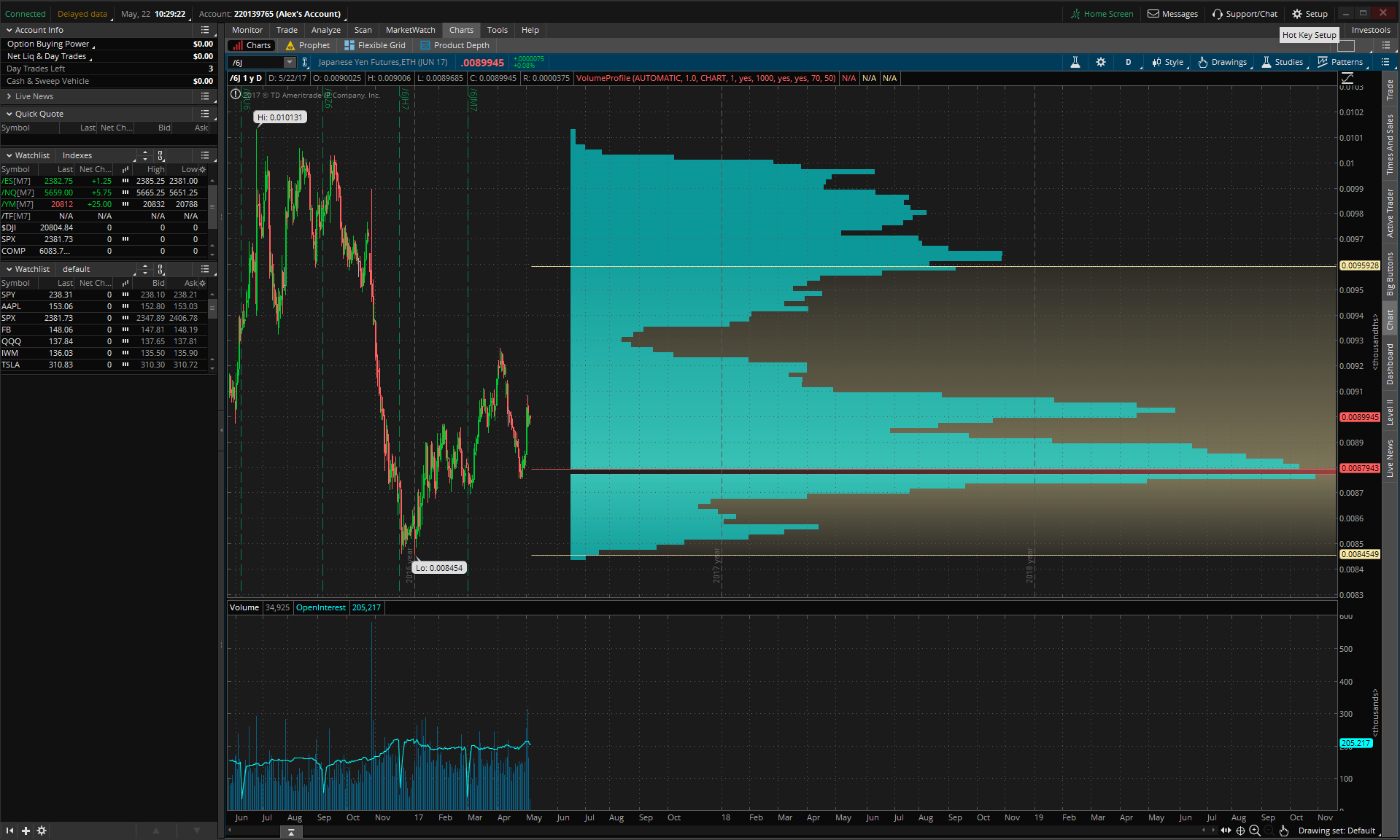Open the Indexes watchlist selector dropdown
This screenshot has width=1400, height=840.
coord(96,155)
